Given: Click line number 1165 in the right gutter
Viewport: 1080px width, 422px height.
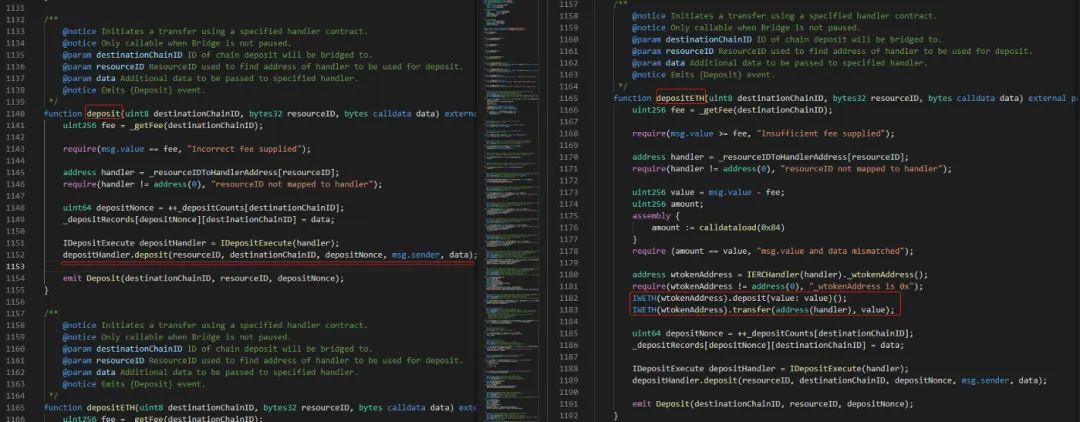Looking at the screenshot, I should tap(568, 98).
